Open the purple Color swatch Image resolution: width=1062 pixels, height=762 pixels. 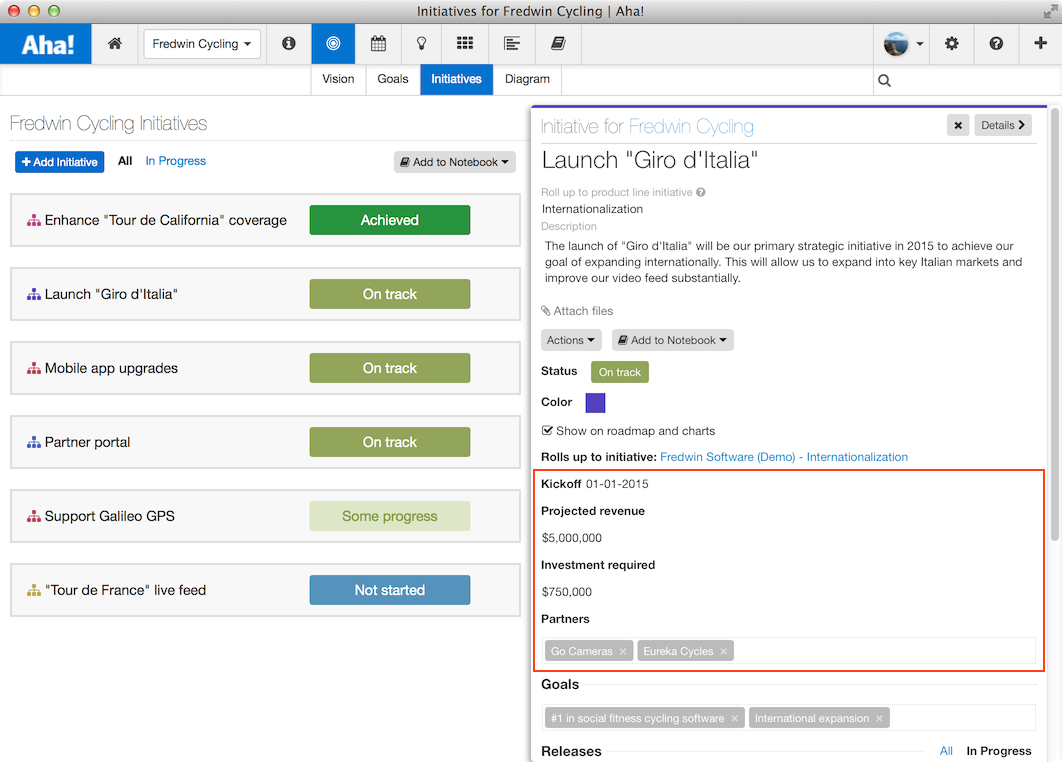595,403
